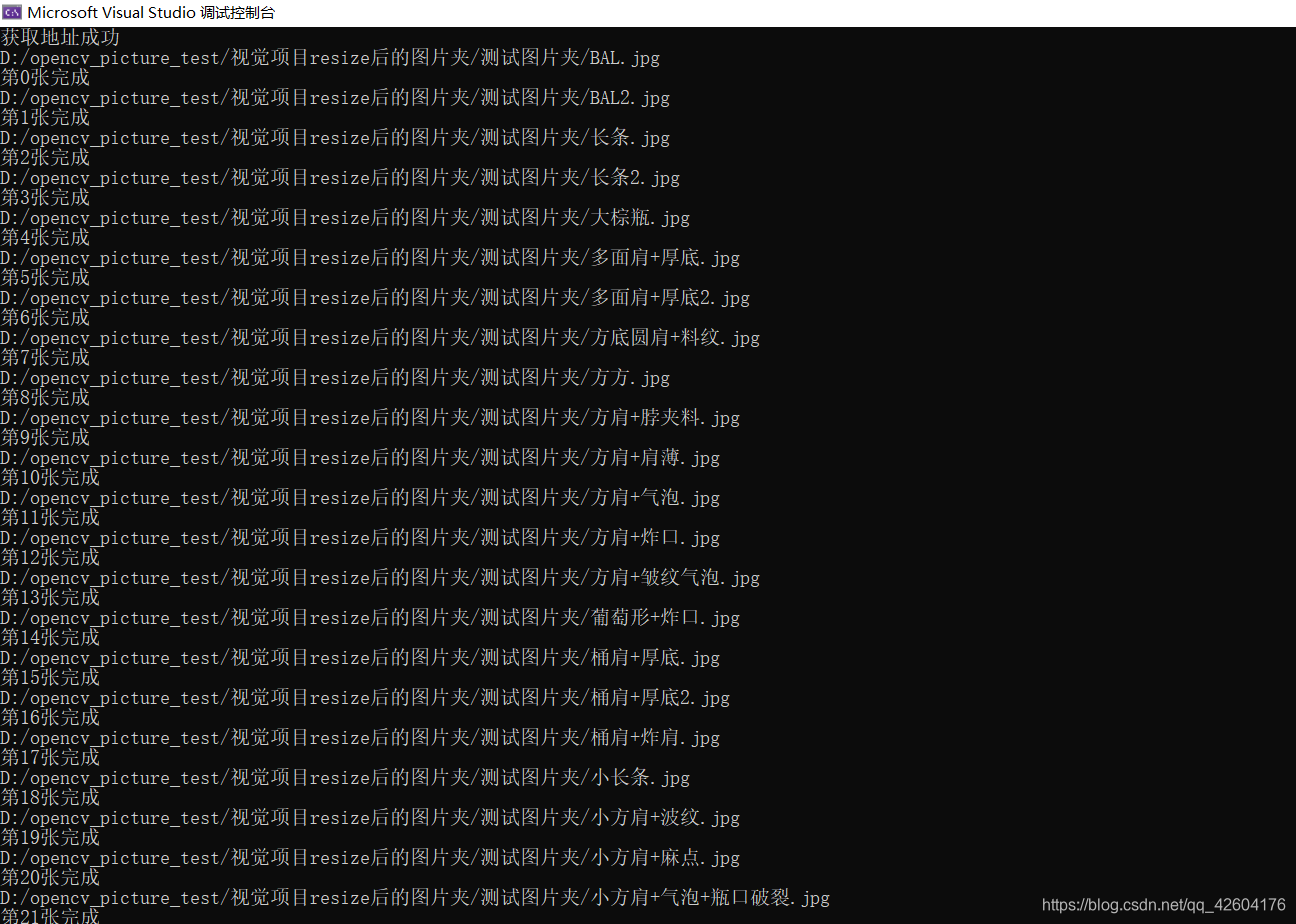This screenshot has height=924, width=1296.
Task: Select the path line ending in /长条.jpg
Action: pyautogui.click(x=335, y=138)
